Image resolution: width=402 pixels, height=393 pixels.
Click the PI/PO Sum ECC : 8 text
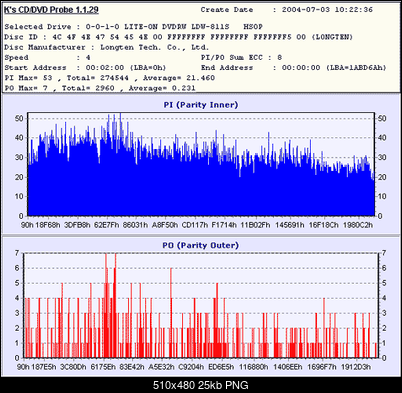(241, 58)
